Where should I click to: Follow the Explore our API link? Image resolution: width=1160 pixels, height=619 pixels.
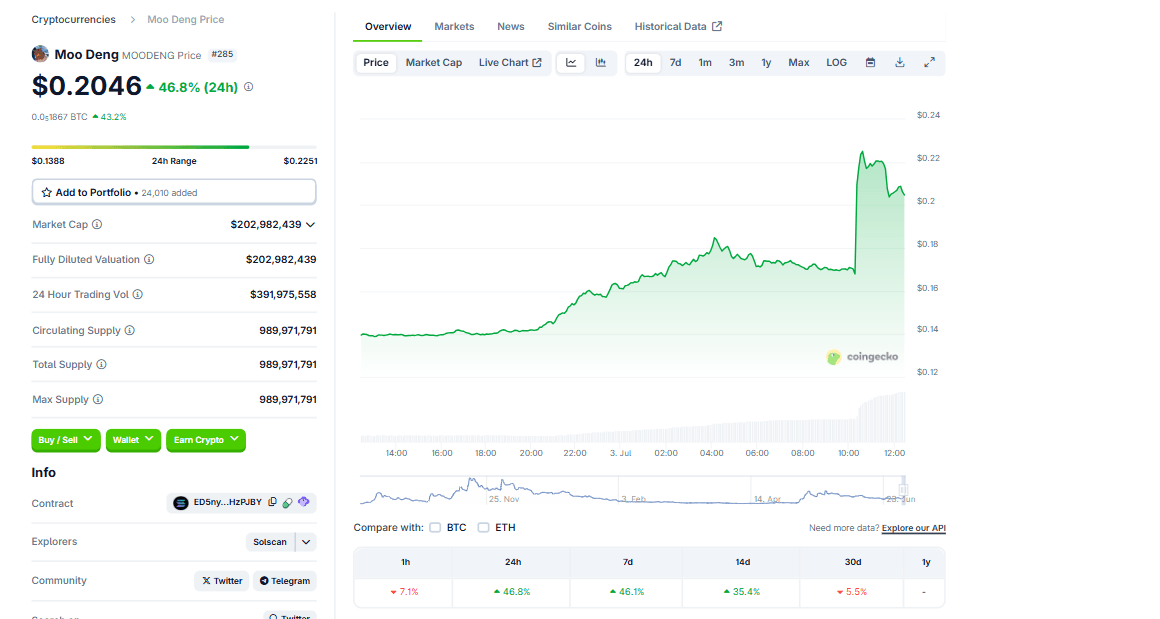(913, 528)
